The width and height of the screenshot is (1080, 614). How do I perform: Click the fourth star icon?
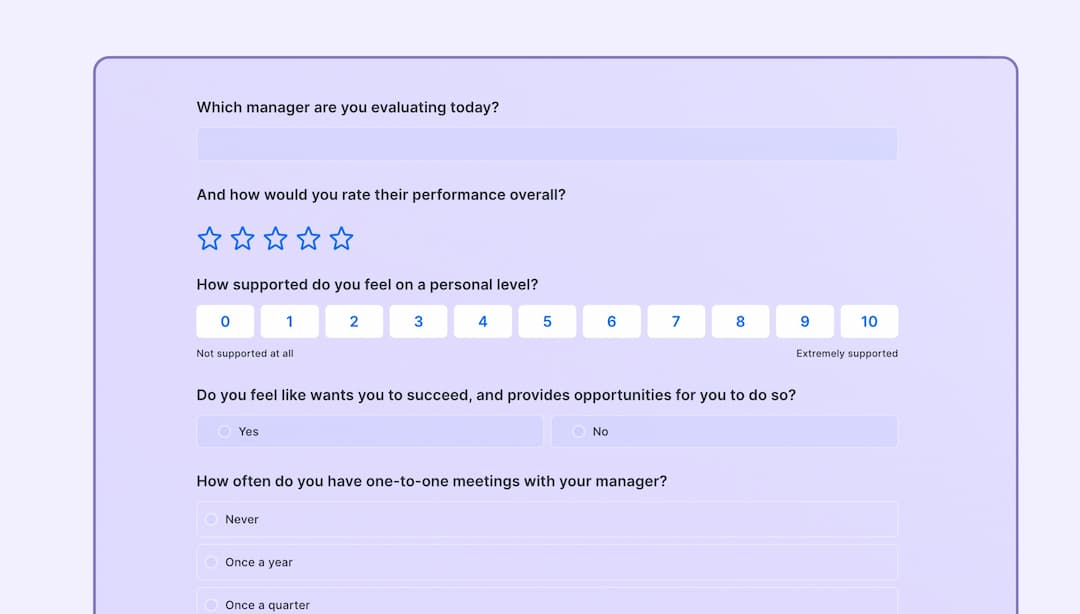[x=309, y=238]
